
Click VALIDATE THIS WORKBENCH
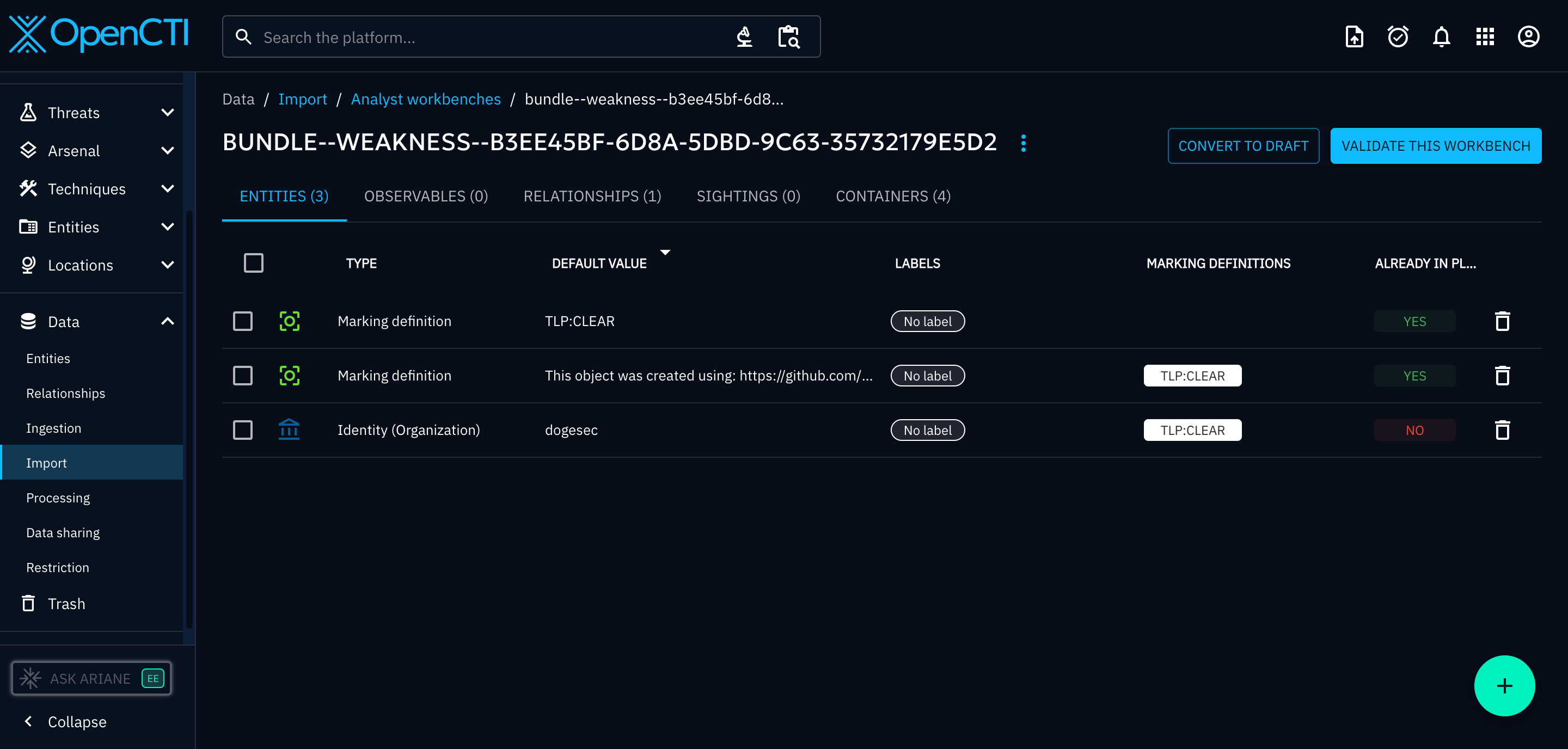1436,146
